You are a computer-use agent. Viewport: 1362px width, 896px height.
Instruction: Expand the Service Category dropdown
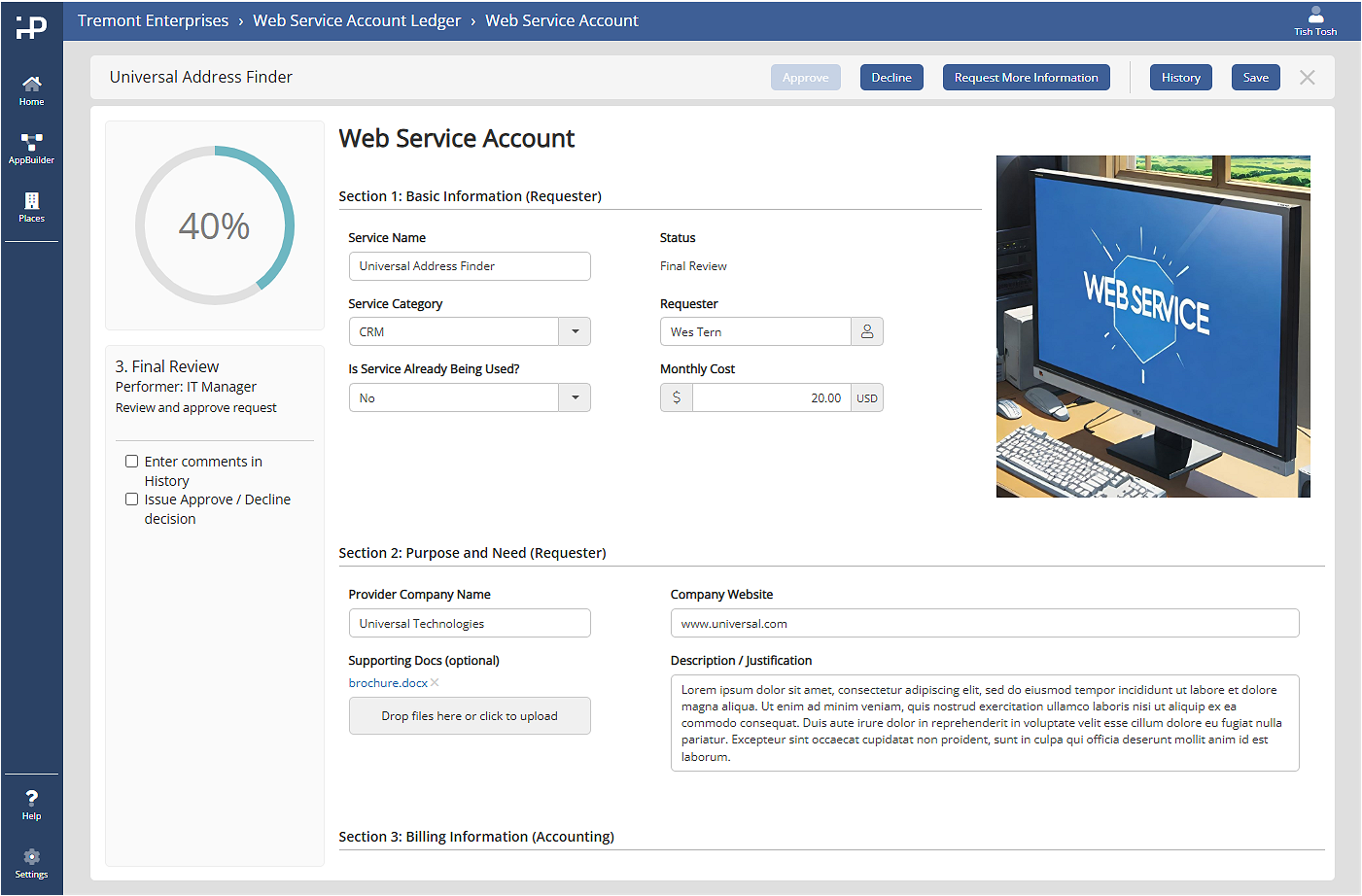[575, 331]
